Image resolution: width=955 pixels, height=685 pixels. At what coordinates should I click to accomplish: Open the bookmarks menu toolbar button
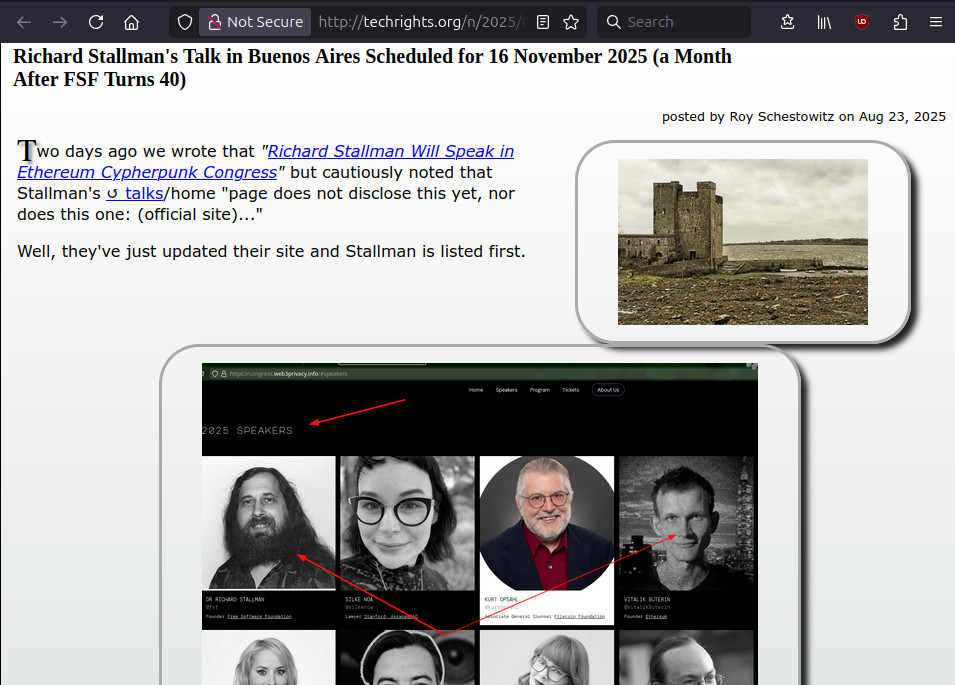pyautogui.click(x=788, y=23)
